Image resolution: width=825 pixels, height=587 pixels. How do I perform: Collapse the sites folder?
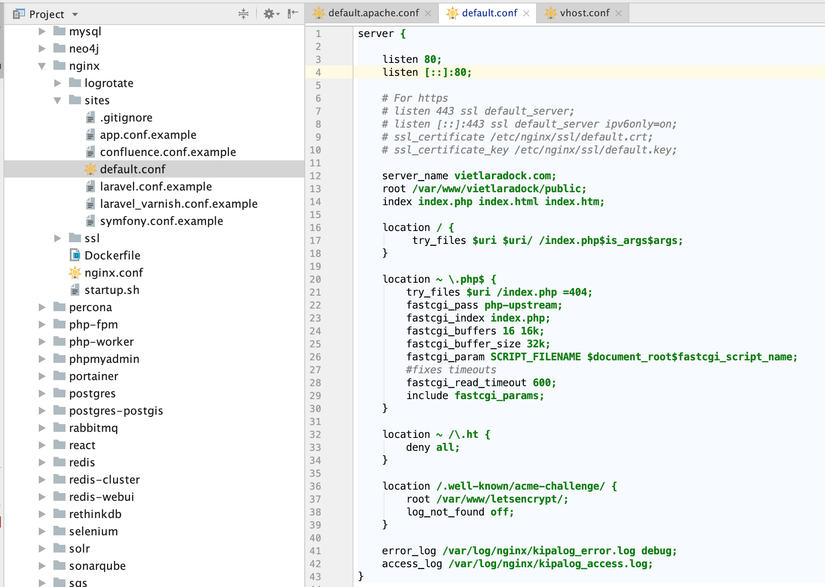click(58, 101)
